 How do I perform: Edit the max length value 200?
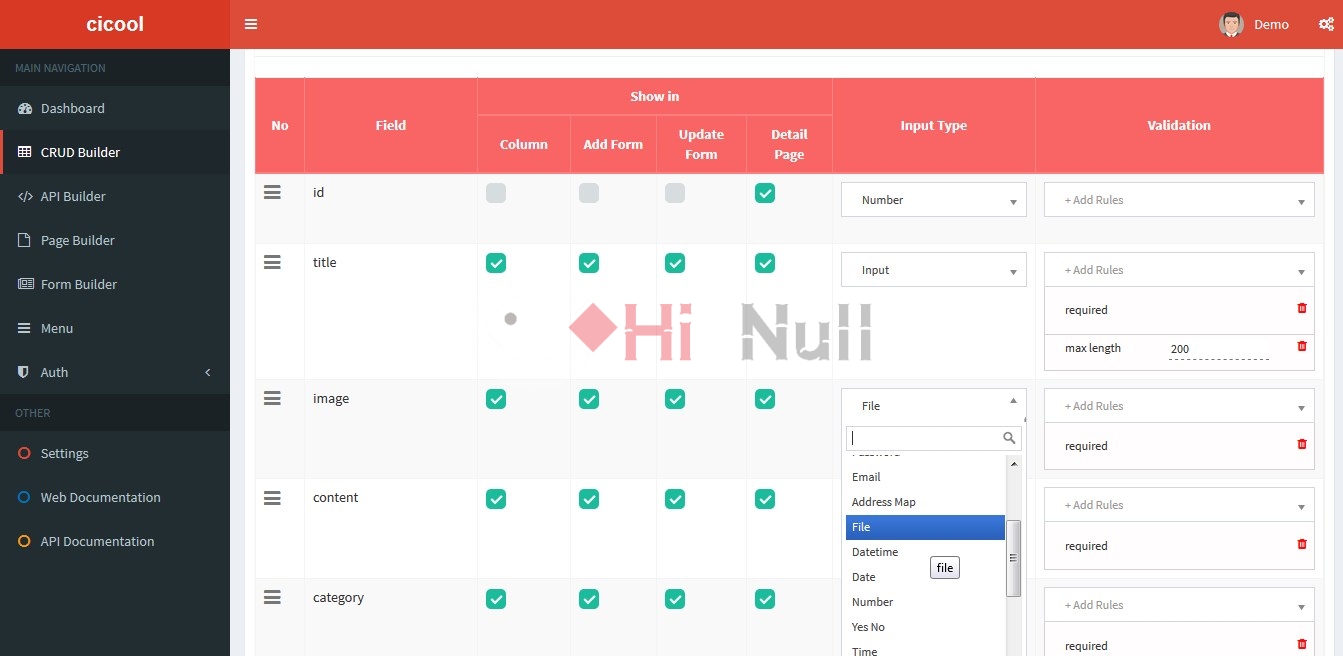1218,349
